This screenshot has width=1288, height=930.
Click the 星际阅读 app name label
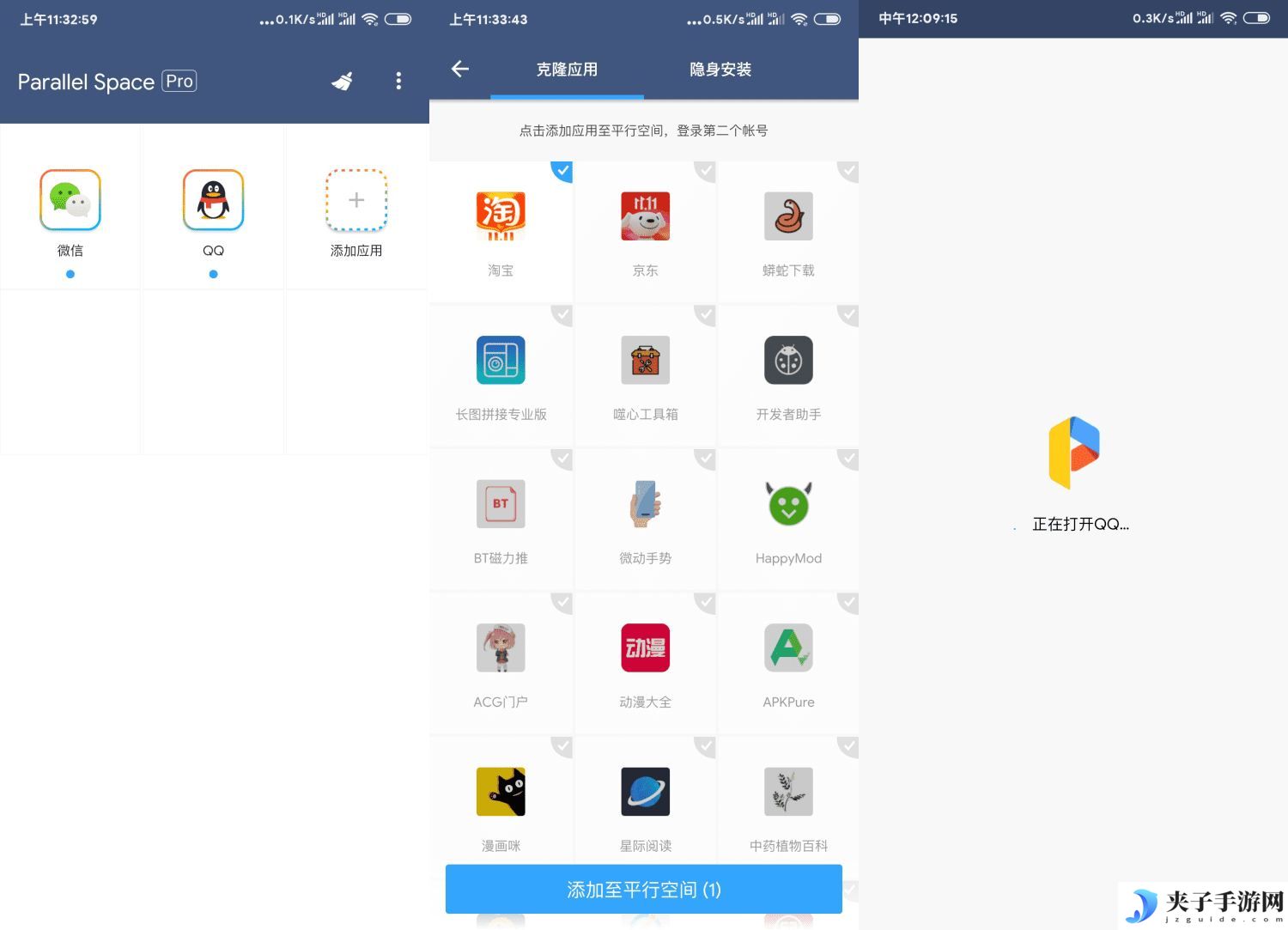[x=645, y=846]
